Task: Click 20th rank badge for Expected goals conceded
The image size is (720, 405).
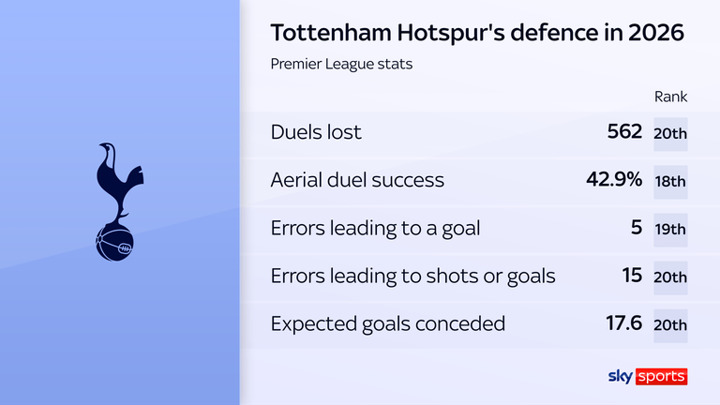Action: point(671,325)
